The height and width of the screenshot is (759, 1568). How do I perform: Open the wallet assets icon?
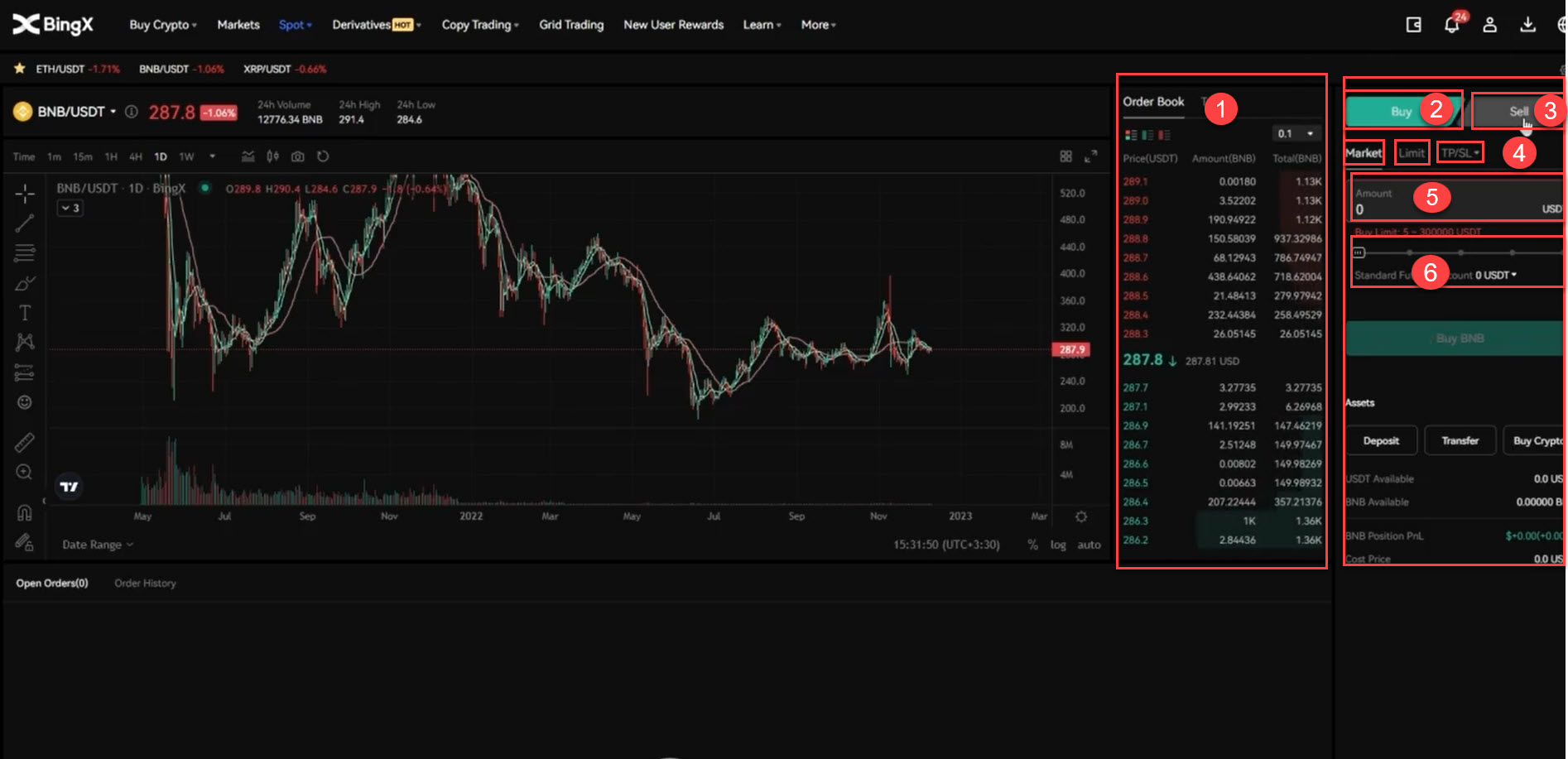click(x=1414, y=25)
